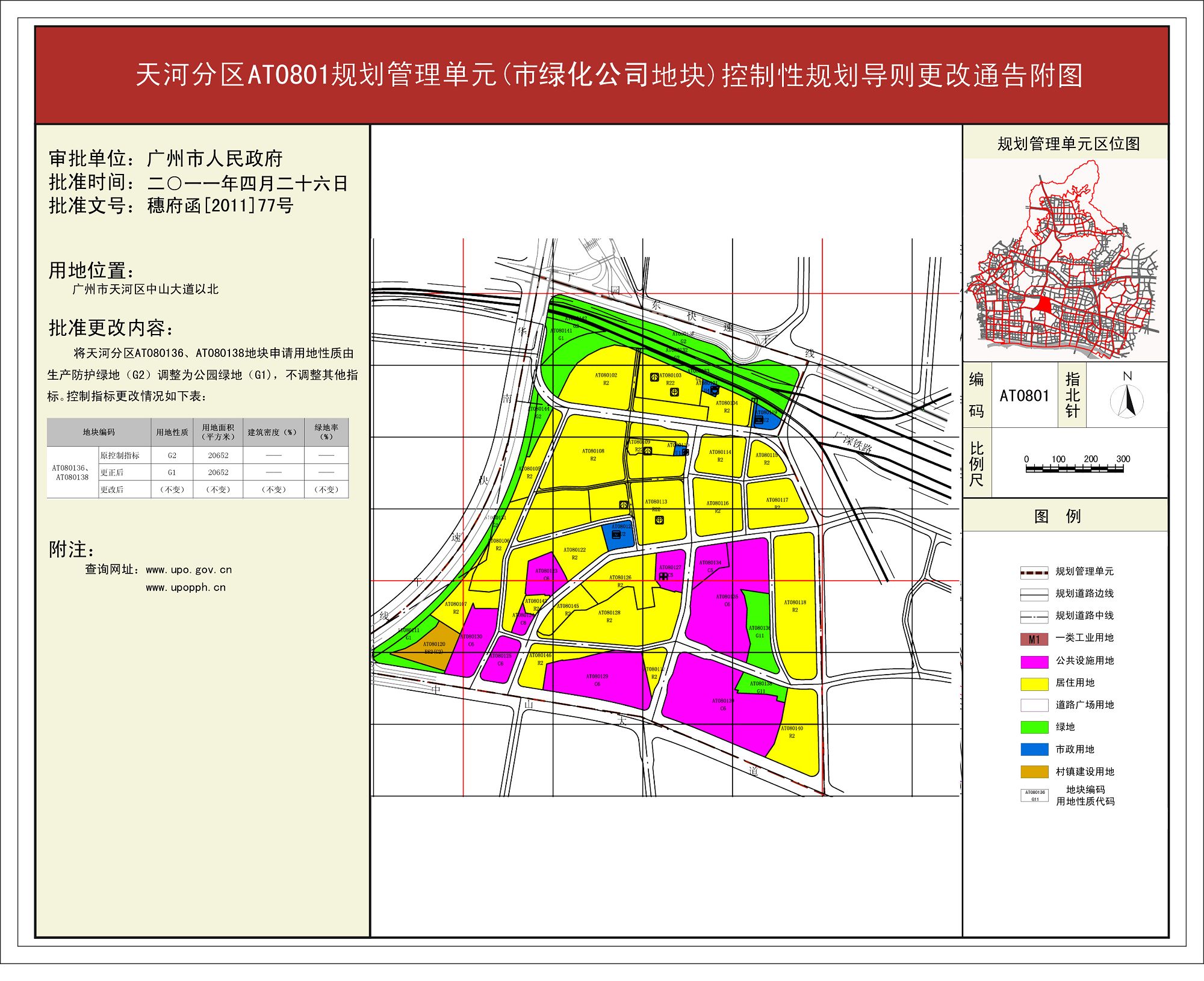Click the facility icon in blue parcel AT080119

(759, 420)
